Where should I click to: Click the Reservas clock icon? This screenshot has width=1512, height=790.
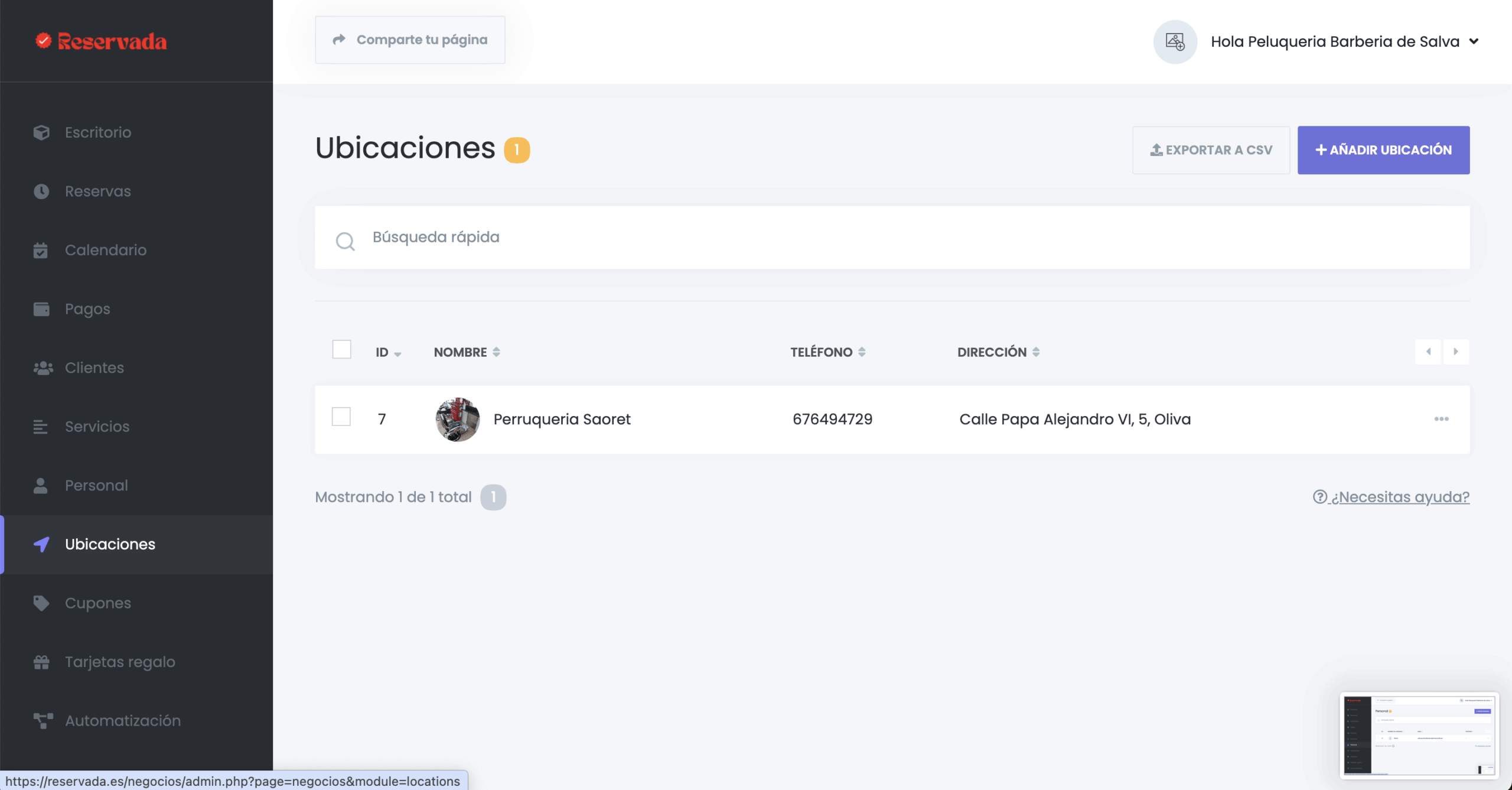tap(41, 191)
